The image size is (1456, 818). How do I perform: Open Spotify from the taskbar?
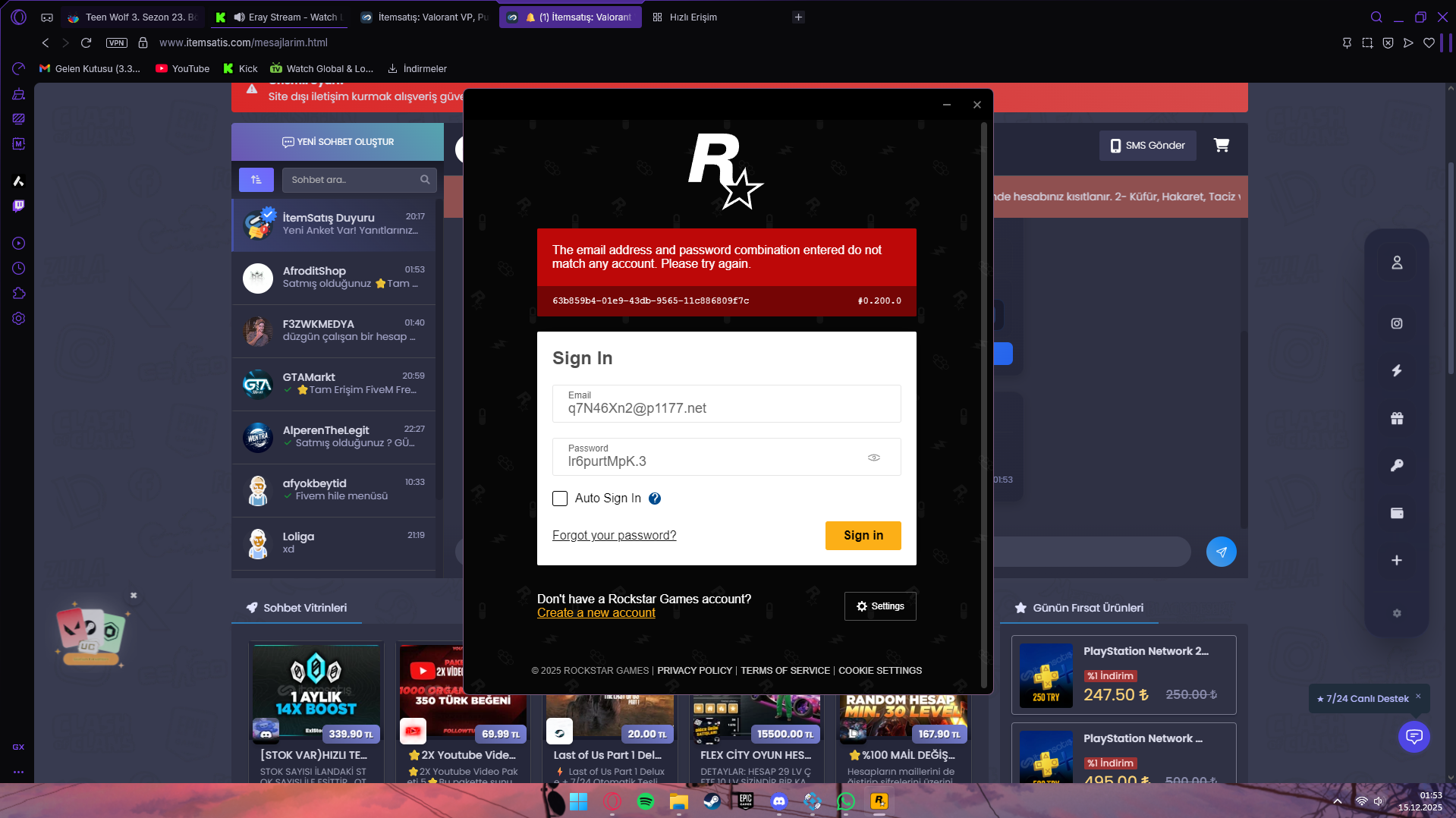coord(646,801)
